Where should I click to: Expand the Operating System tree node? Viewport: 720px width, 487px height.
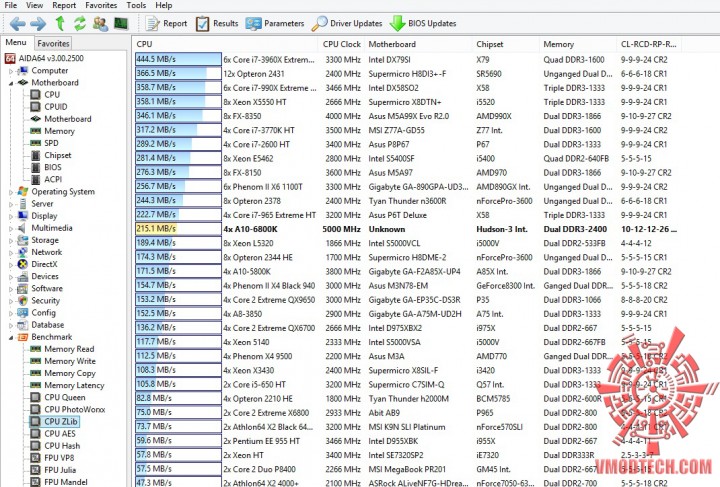click(x=11, y=192)
